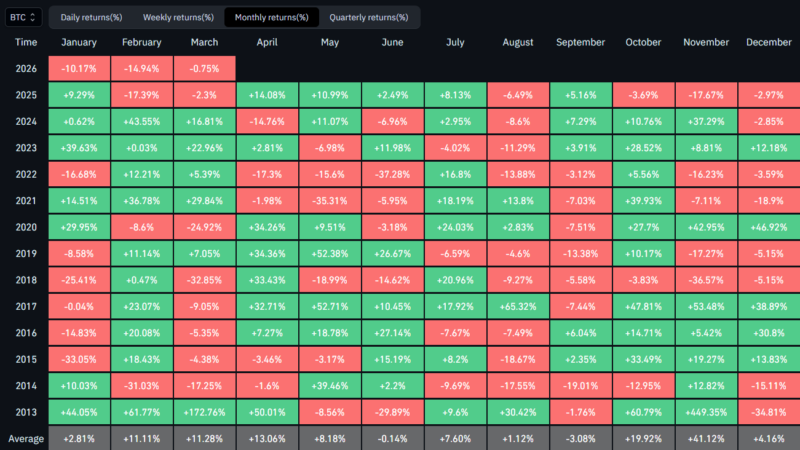Click the +41.12% November average cell
800x450 pixels.
(706, 437)
